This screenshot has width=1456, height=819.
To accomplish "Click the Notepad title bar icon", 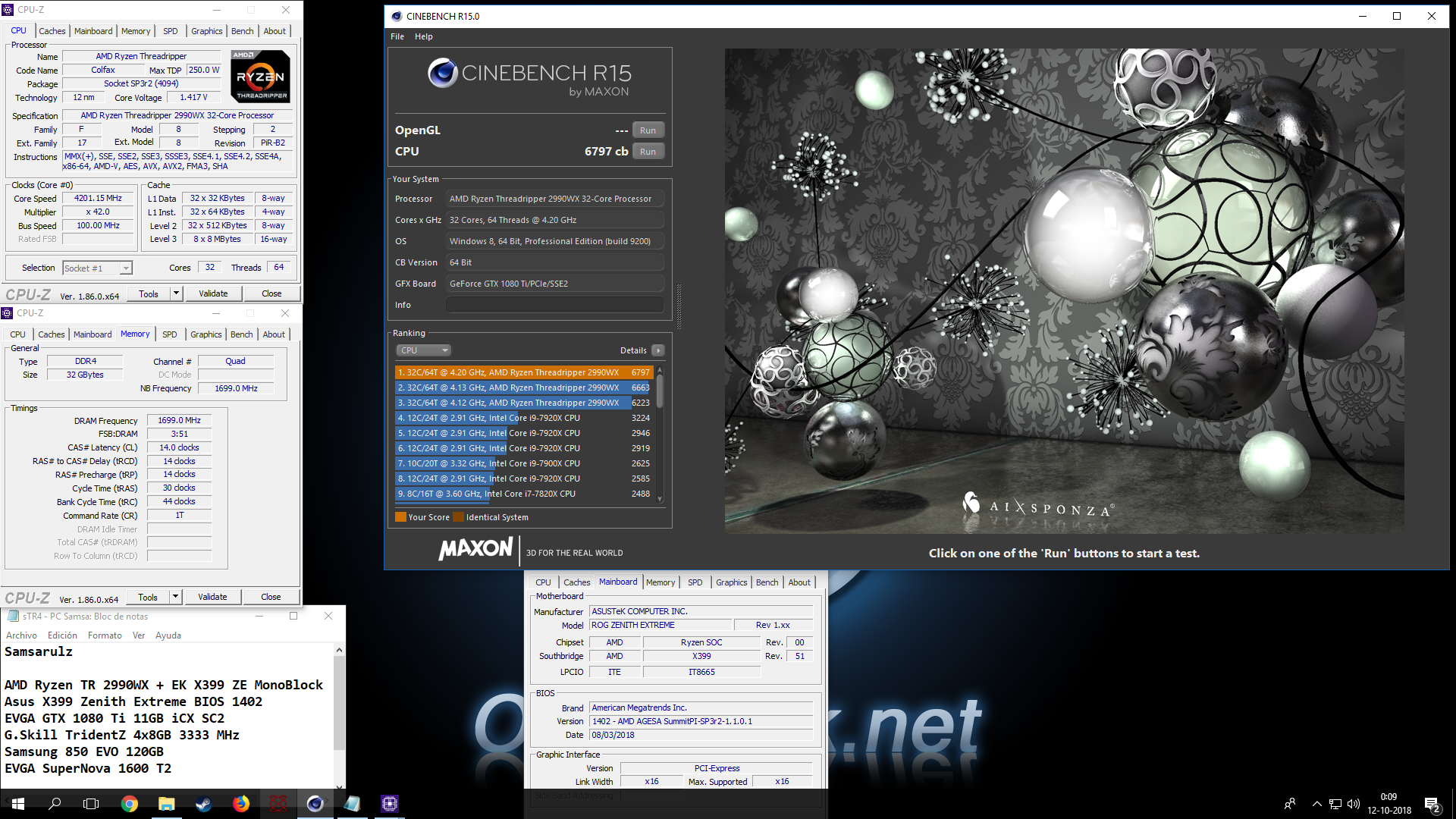I will tap(13, 616).
